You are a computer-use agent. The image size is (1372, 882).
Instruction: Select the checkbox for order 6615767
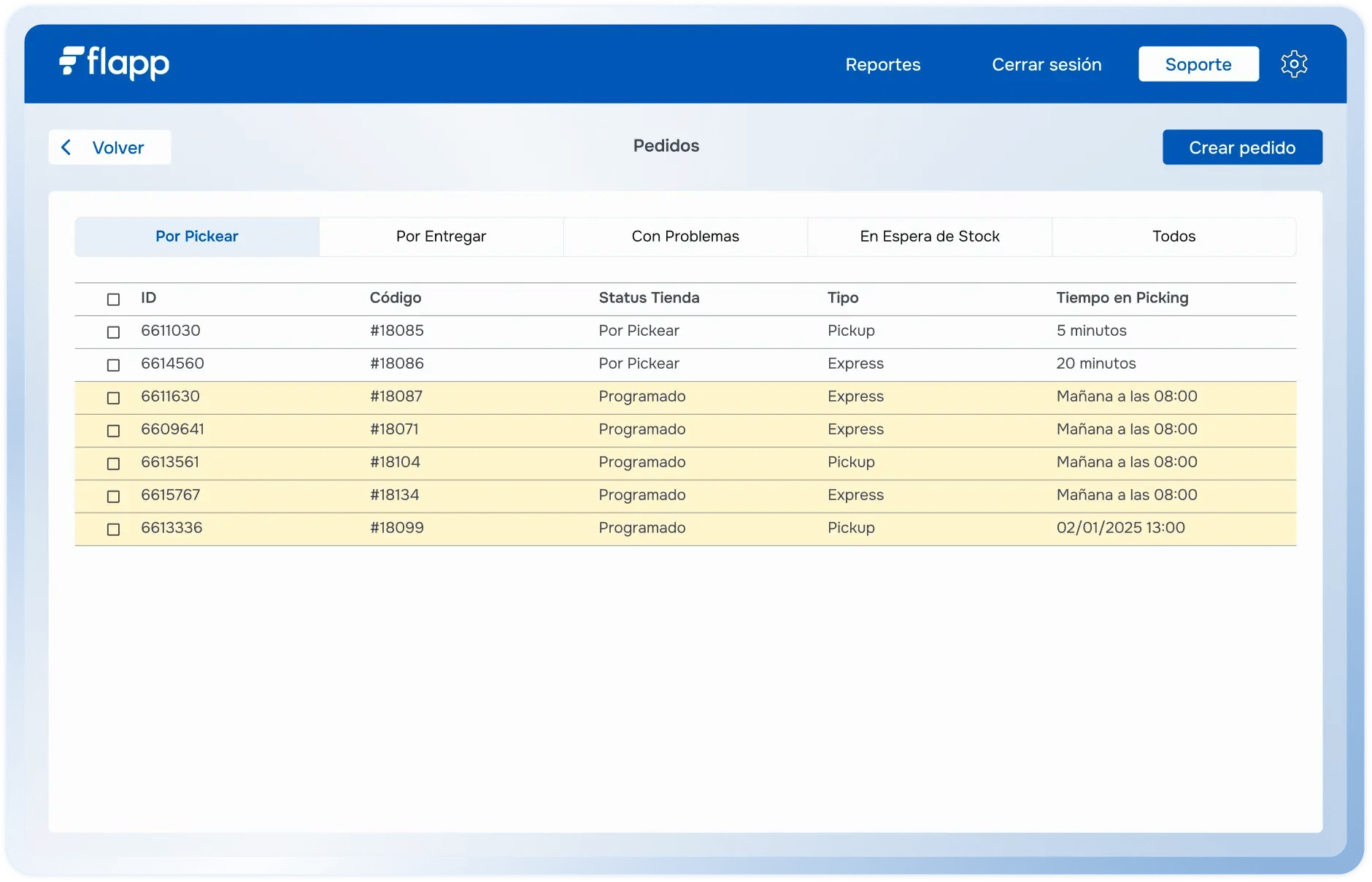(113, 496)
